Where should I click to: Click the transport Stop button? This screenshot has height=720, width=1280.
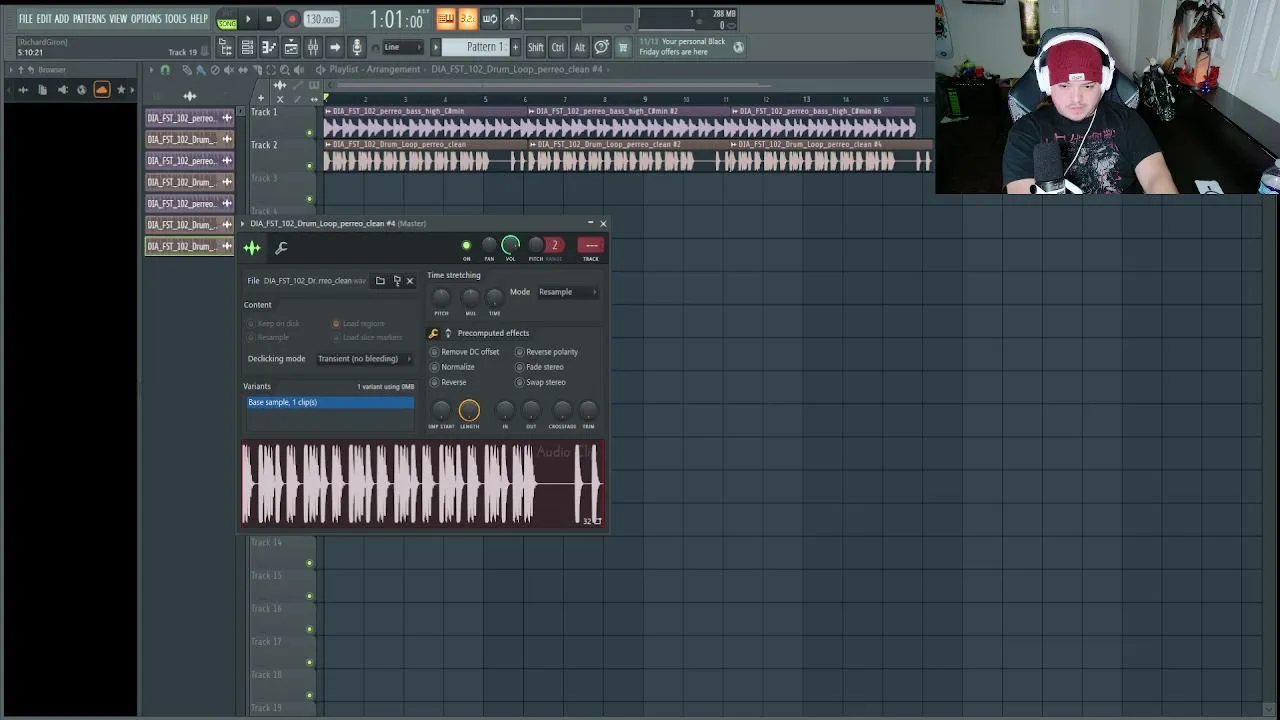(269, 19)
